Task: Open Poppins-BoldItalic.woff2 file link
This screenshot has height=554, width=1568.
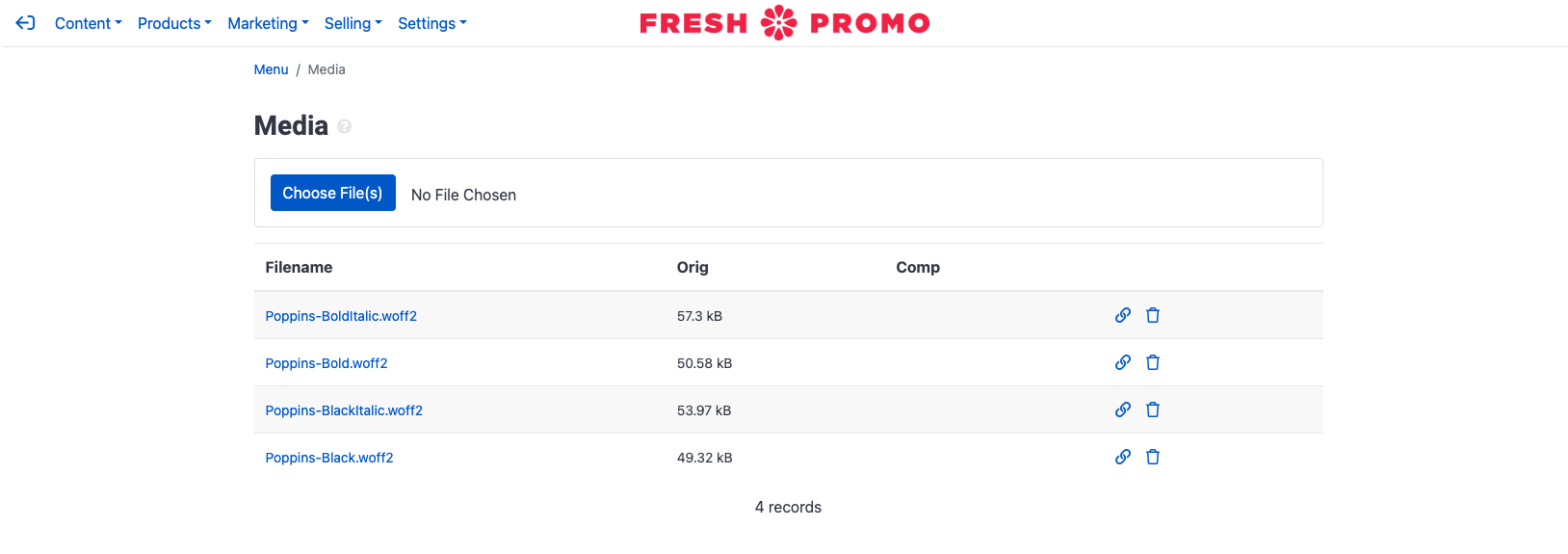Action: [x=341, y=316]
